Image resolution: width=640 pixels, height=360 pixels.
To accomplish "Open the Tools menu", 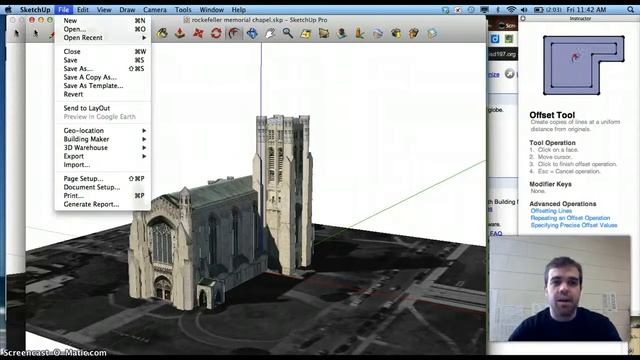I will tap(183, 9).
